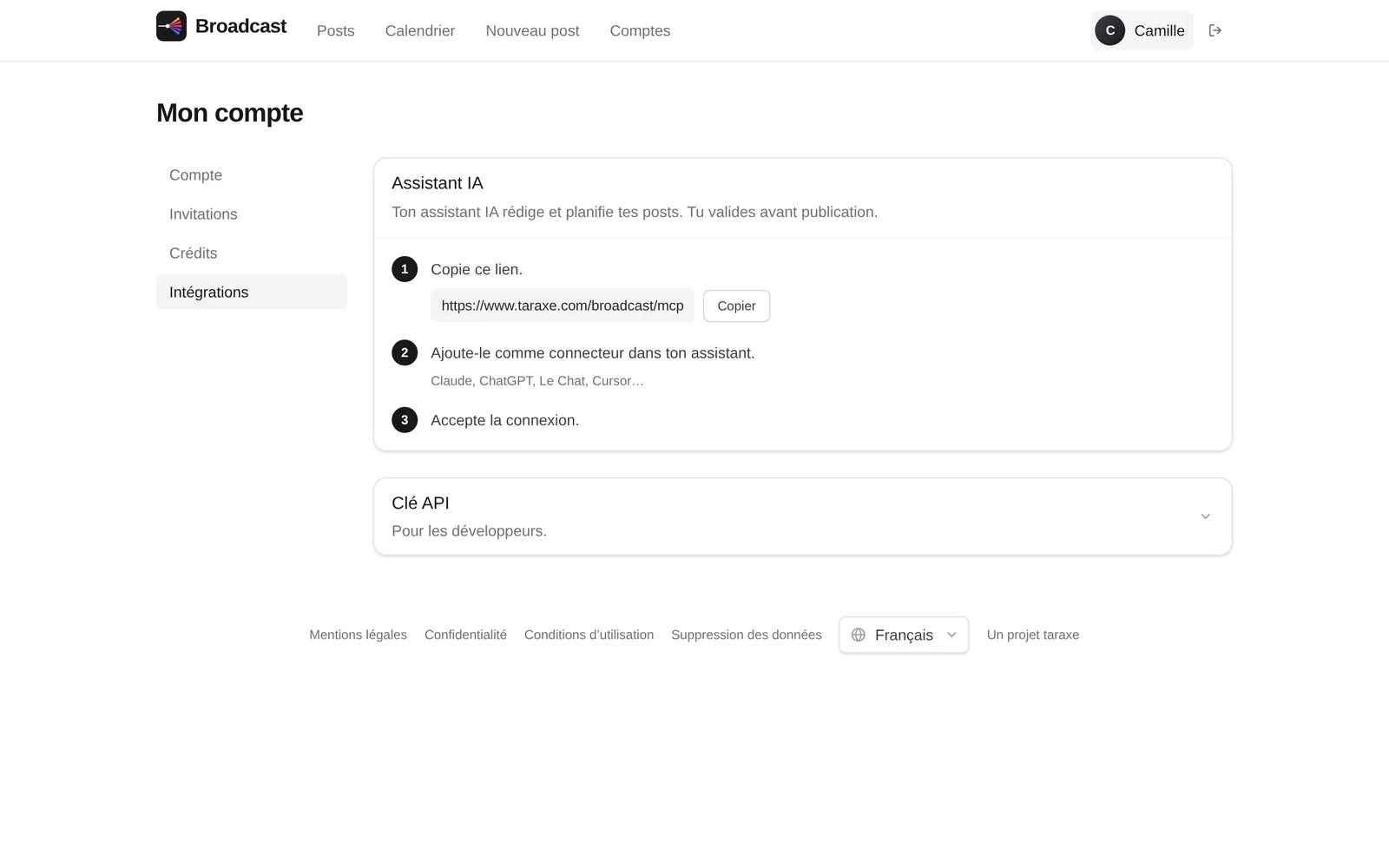Image resolution: width=1389 pixels, height=868 pixels.
Task: Open the Mentions légales link
Action: (358, 635)
